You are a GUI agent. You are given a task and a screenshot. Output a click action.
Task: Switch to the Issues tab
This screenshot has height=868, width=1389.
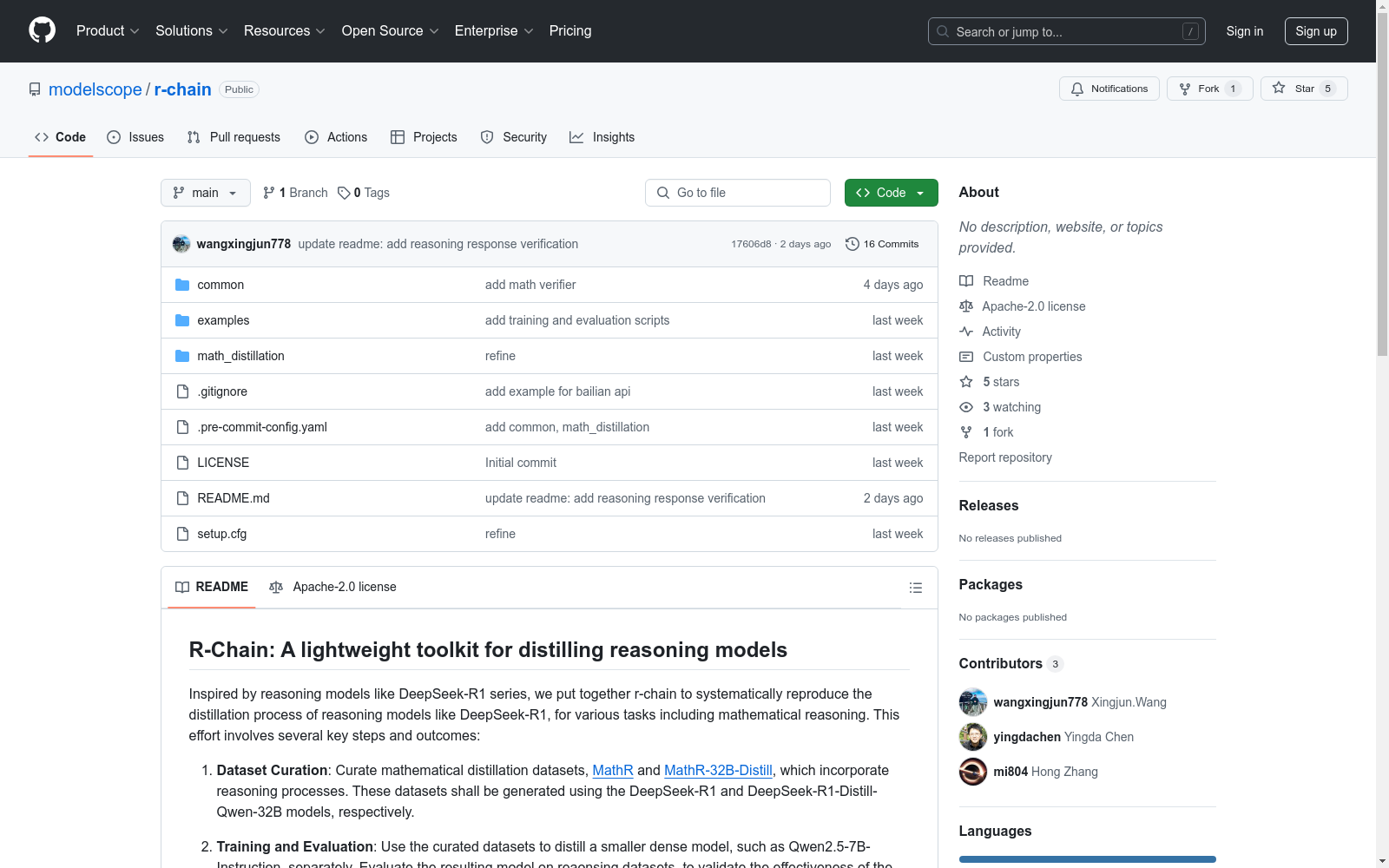point(135,137)
